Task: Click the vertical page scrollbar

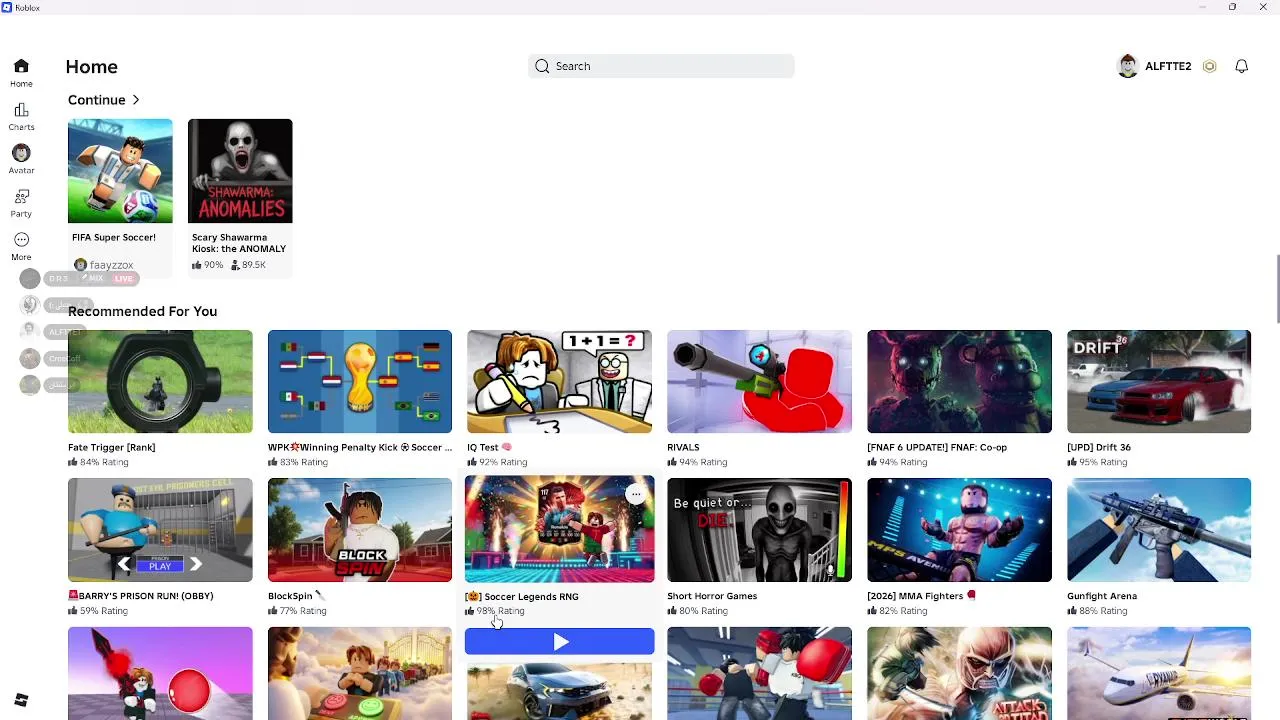Action: tap(1277, 289)
